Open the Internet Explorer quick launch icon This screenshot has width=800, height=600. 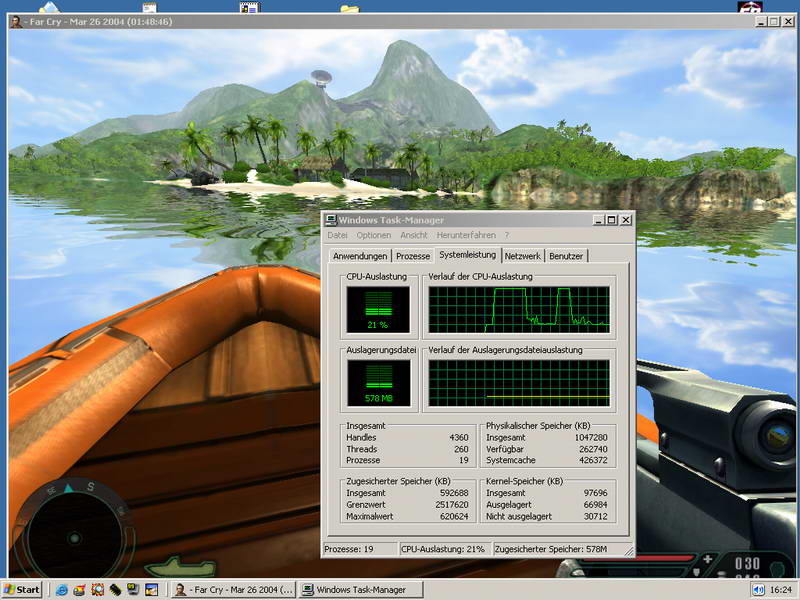tap(62, 590)
